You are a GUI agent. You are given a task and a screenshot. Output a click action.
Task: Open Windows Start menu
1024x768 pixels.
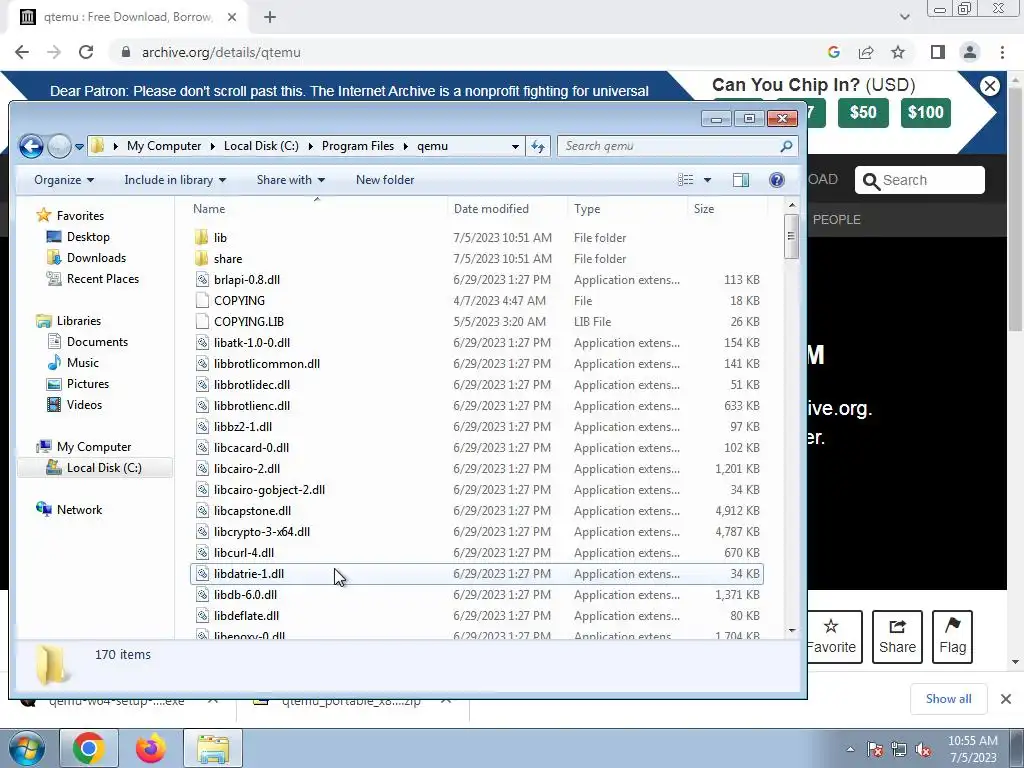coord(27,748)
